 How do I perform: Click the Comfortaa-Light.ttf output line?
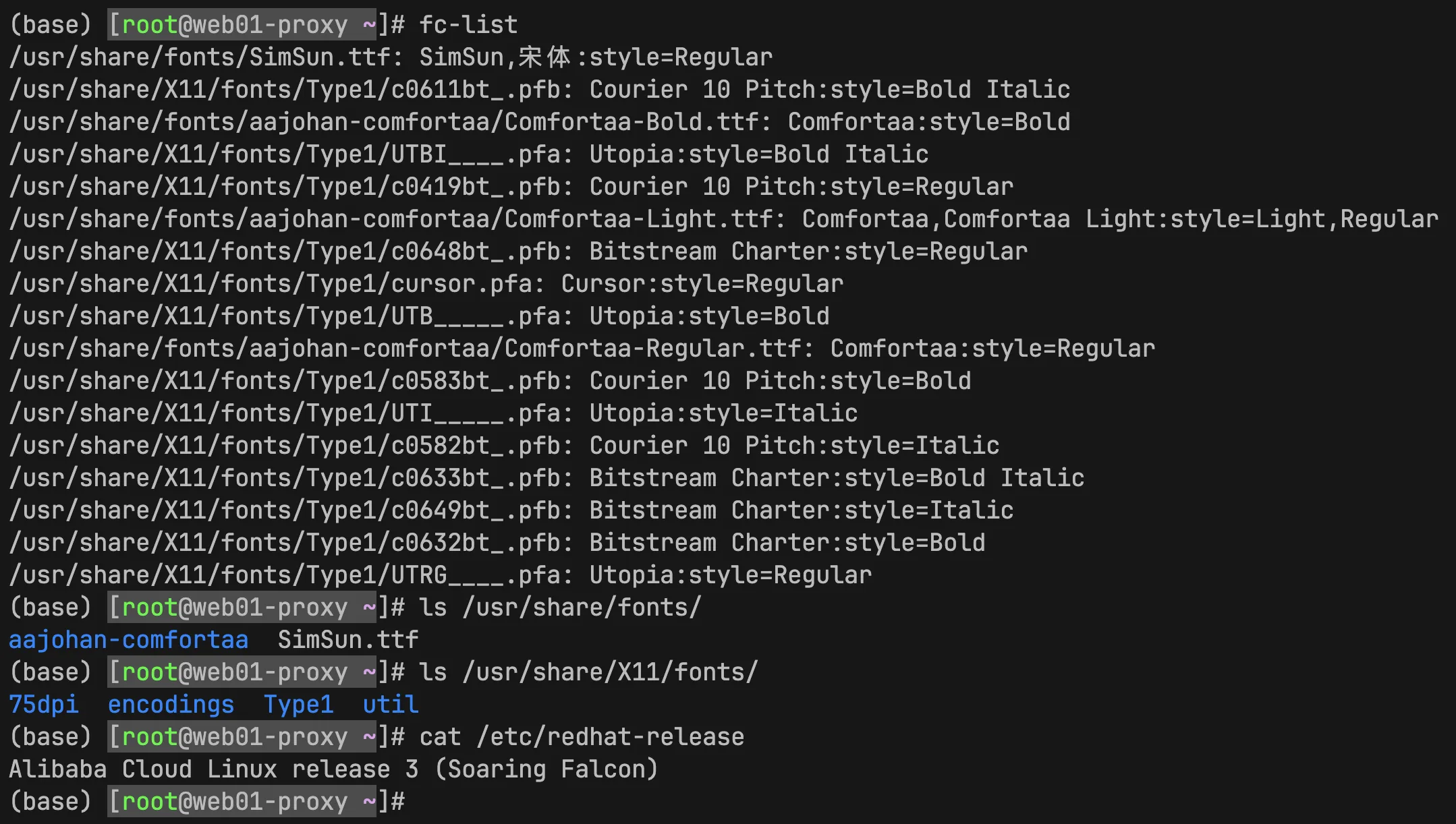724,219
